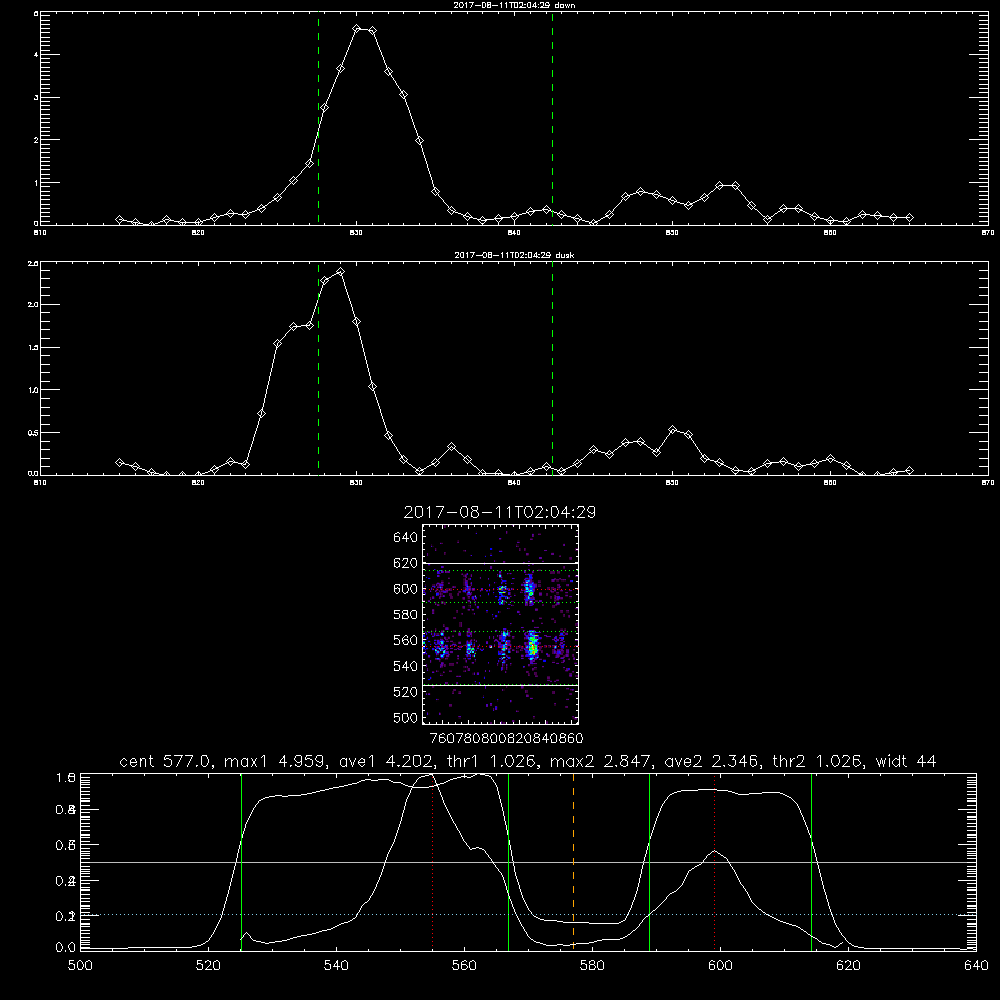This screenshot has height=1000, width=1000.
Task: Click the red dotted line near 555 in the bottom plot
Action: pyautogui.click(x=432, y=862)
